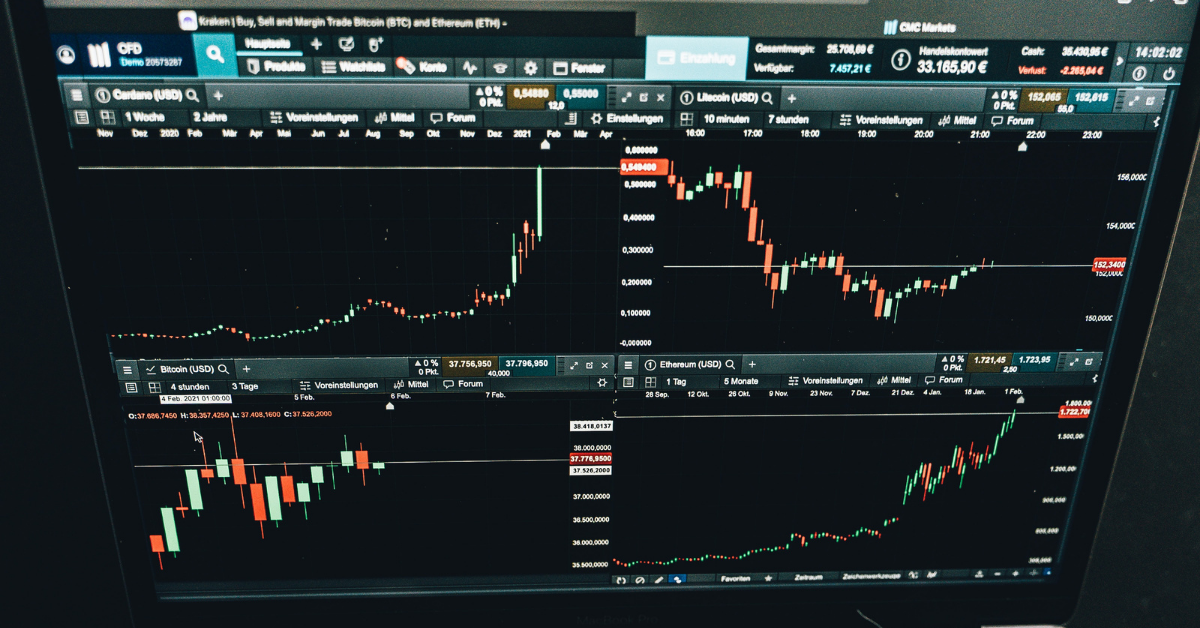Open Cardano interval dropdown '1 Woche'
Viewport: 1200px width, 628px height.
point(143,117)
